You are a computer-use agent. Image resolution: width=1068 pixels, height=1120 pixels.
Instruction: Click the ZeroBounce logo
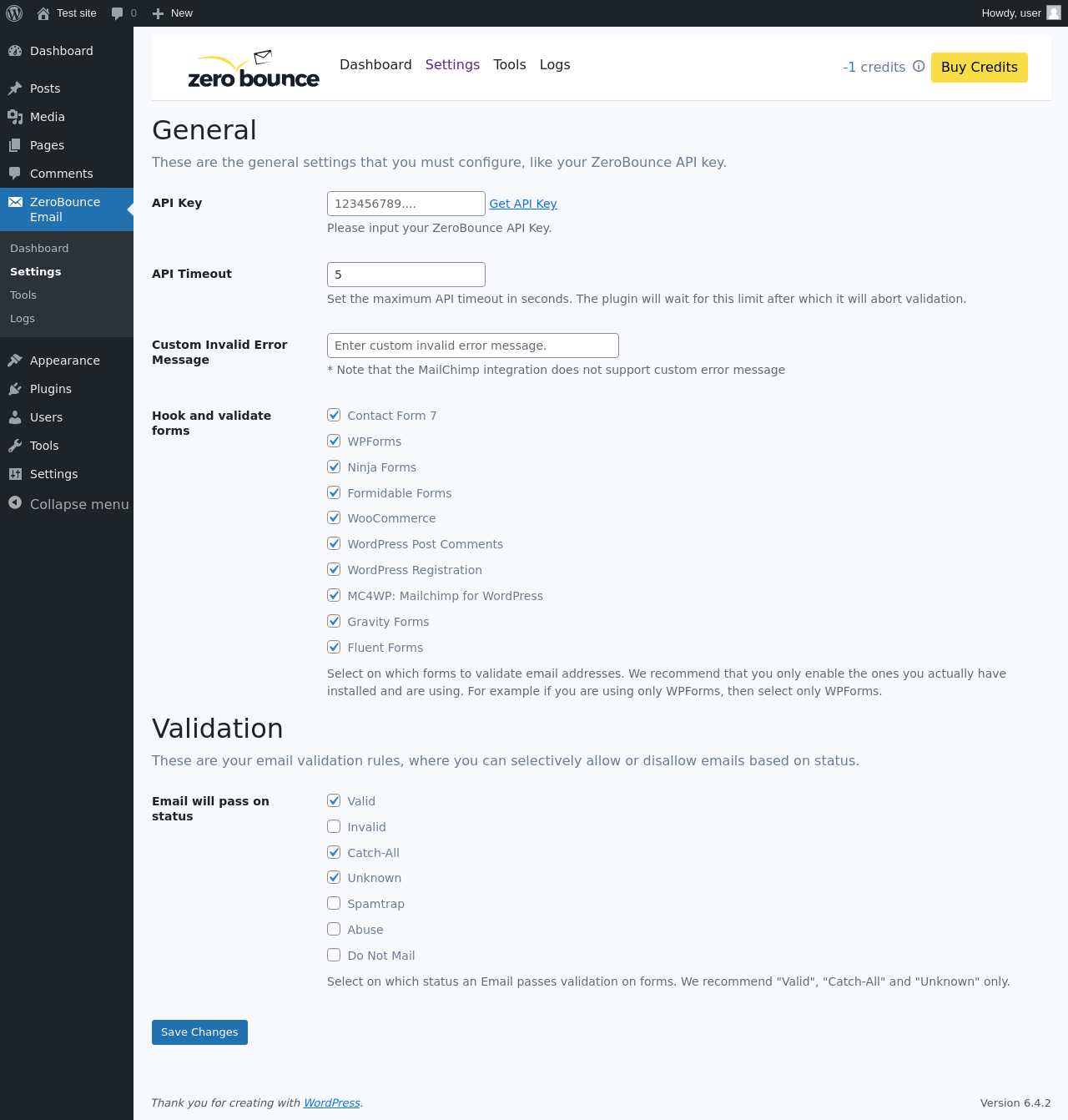[x=254, y=68]
